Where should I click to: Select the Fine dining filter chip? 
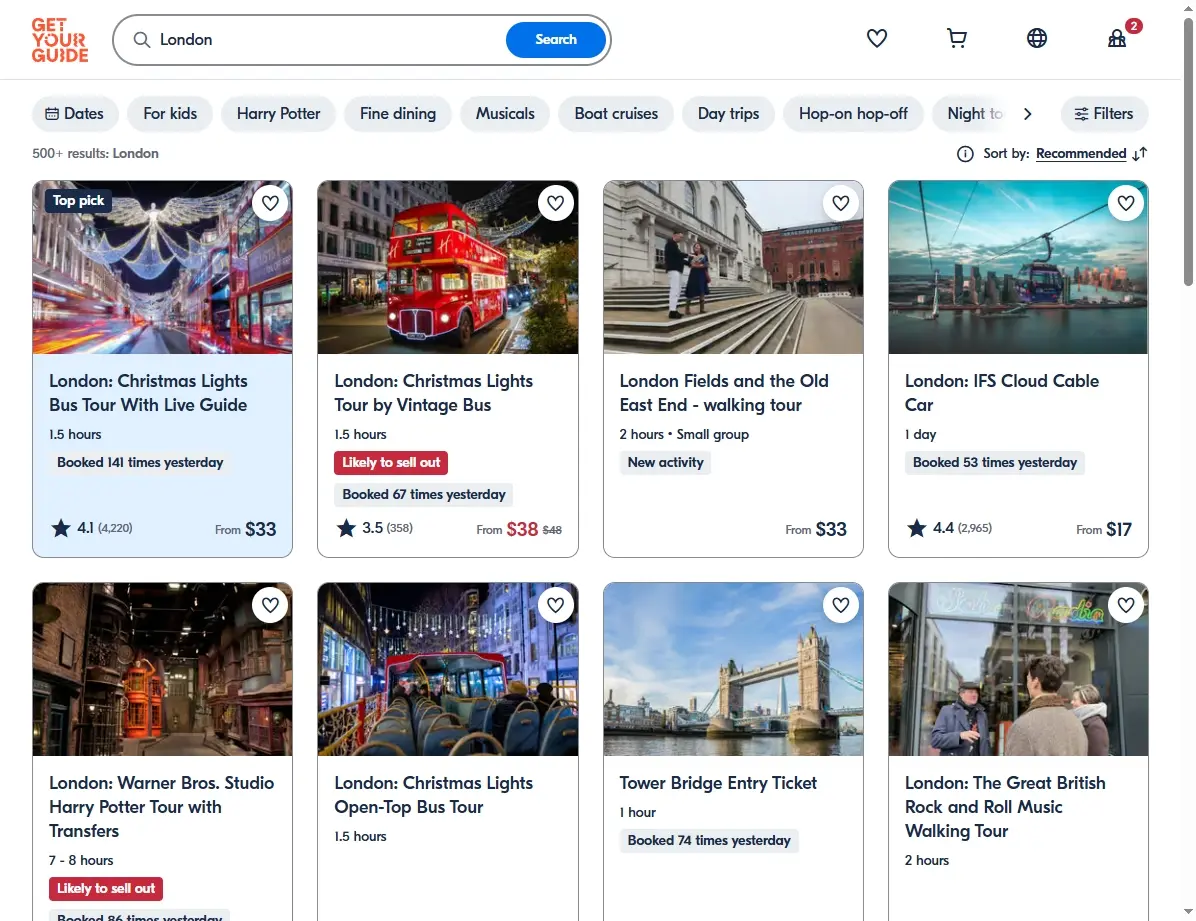coord(397,114)
